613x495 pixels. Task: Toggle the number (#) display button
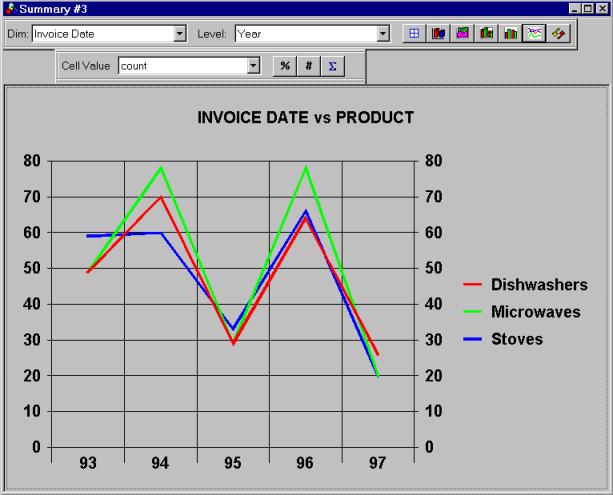[309, 66]
